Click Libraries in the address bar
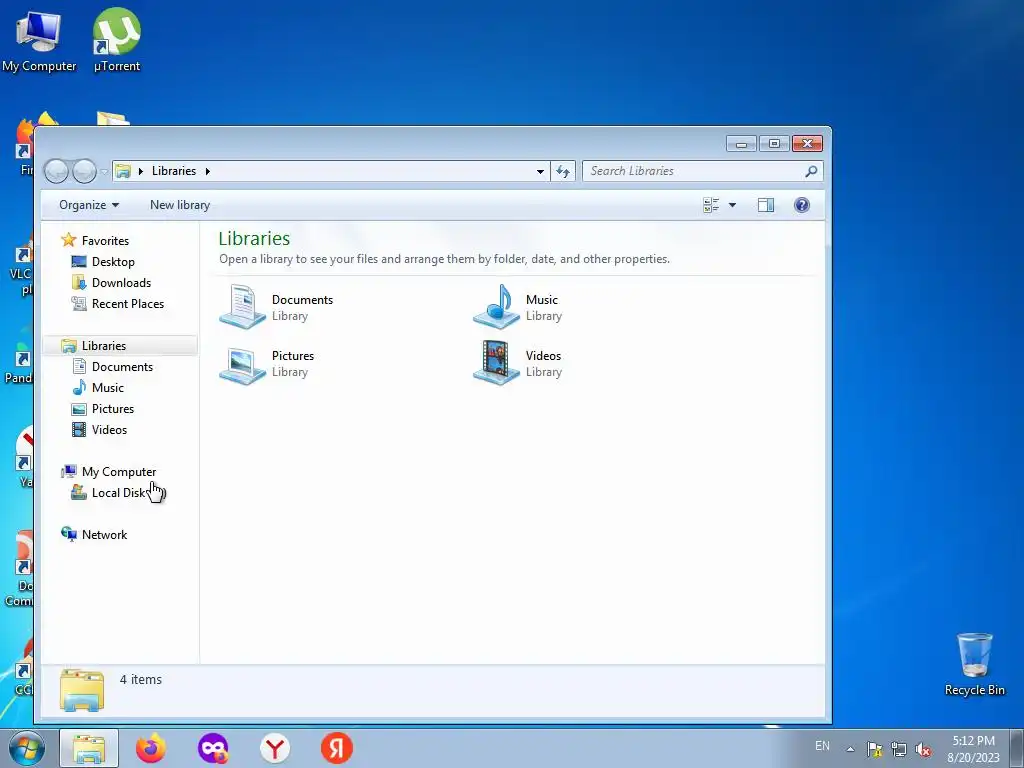 coord(174,170)
